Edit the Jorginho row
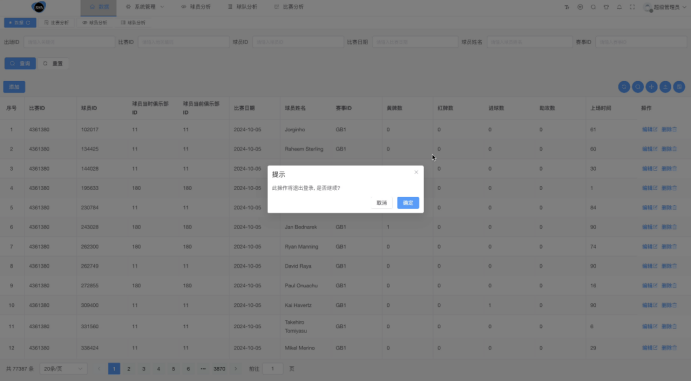This screenshot has height=382, width=692. click(650, 130)
